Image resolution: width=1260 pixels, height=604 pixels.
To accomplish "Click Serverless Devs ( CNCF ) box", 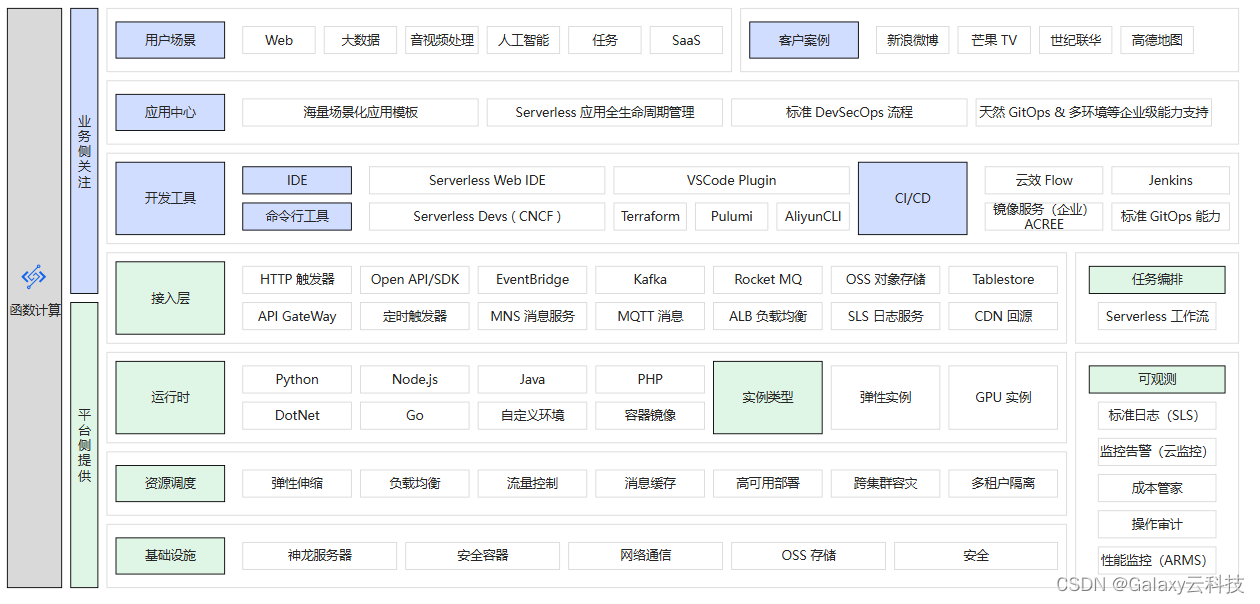I will [x=487, y=216].
